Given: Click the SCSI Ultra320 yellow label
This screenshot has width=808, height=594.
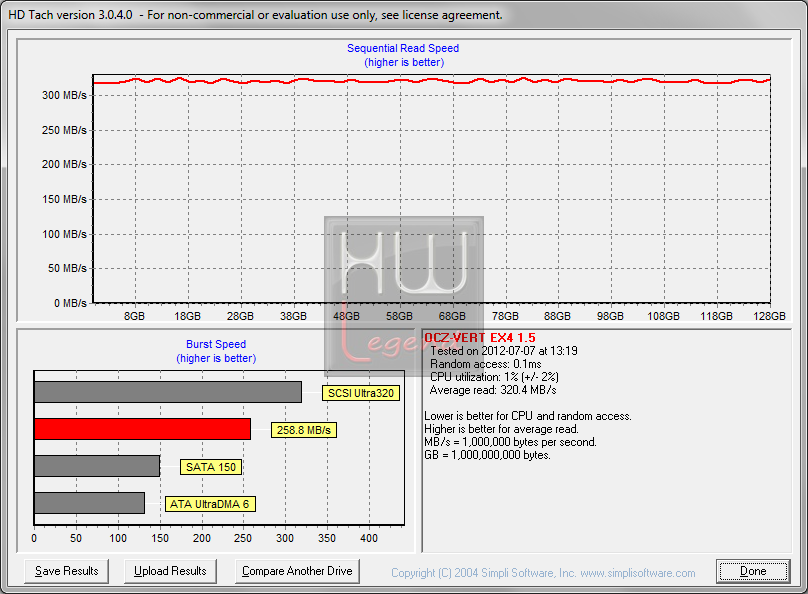Looking at the screenshot, I should click(x=361, y=393).
